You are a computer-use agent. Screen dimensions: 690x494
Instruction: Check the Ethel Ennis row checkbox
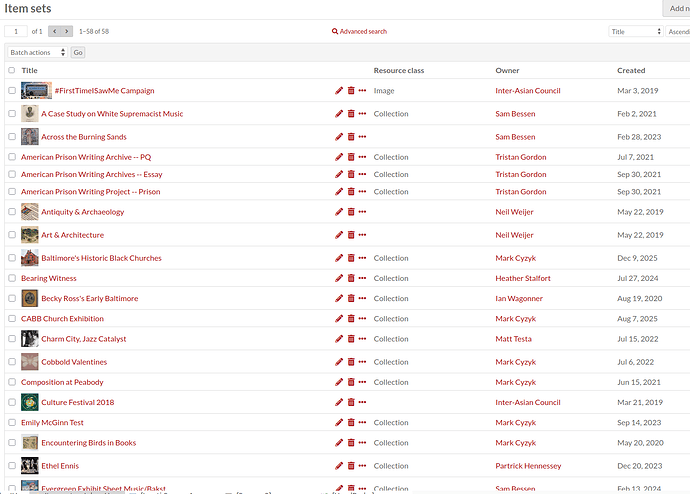[x=12, y=466]
